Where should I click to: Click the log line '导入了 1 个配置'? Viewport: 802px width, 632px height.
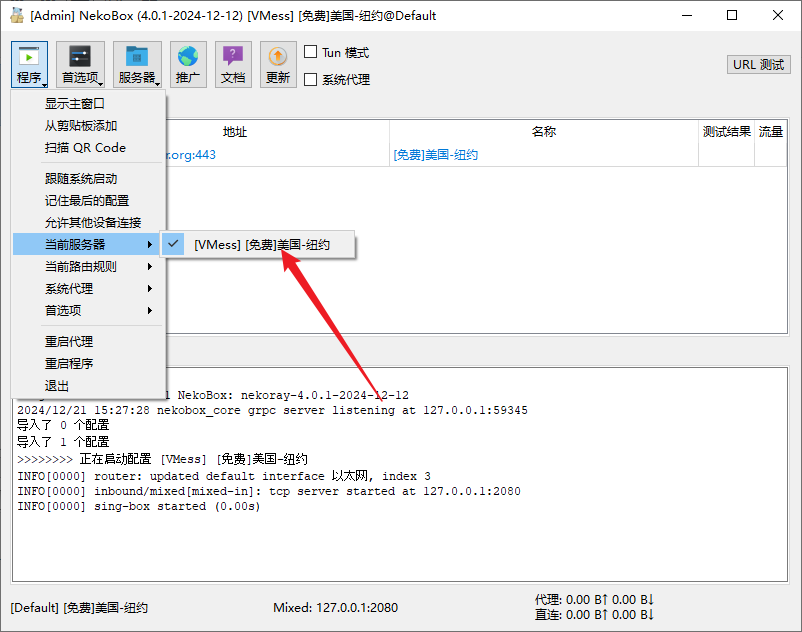pyautogui.click(x=63, y=442)
